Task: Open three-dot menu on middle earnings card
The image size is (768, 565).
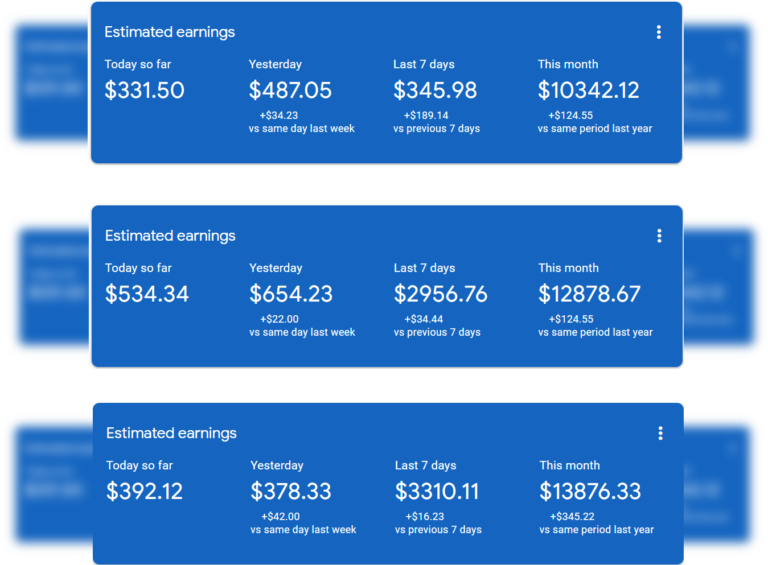Action: pos(659,236)
